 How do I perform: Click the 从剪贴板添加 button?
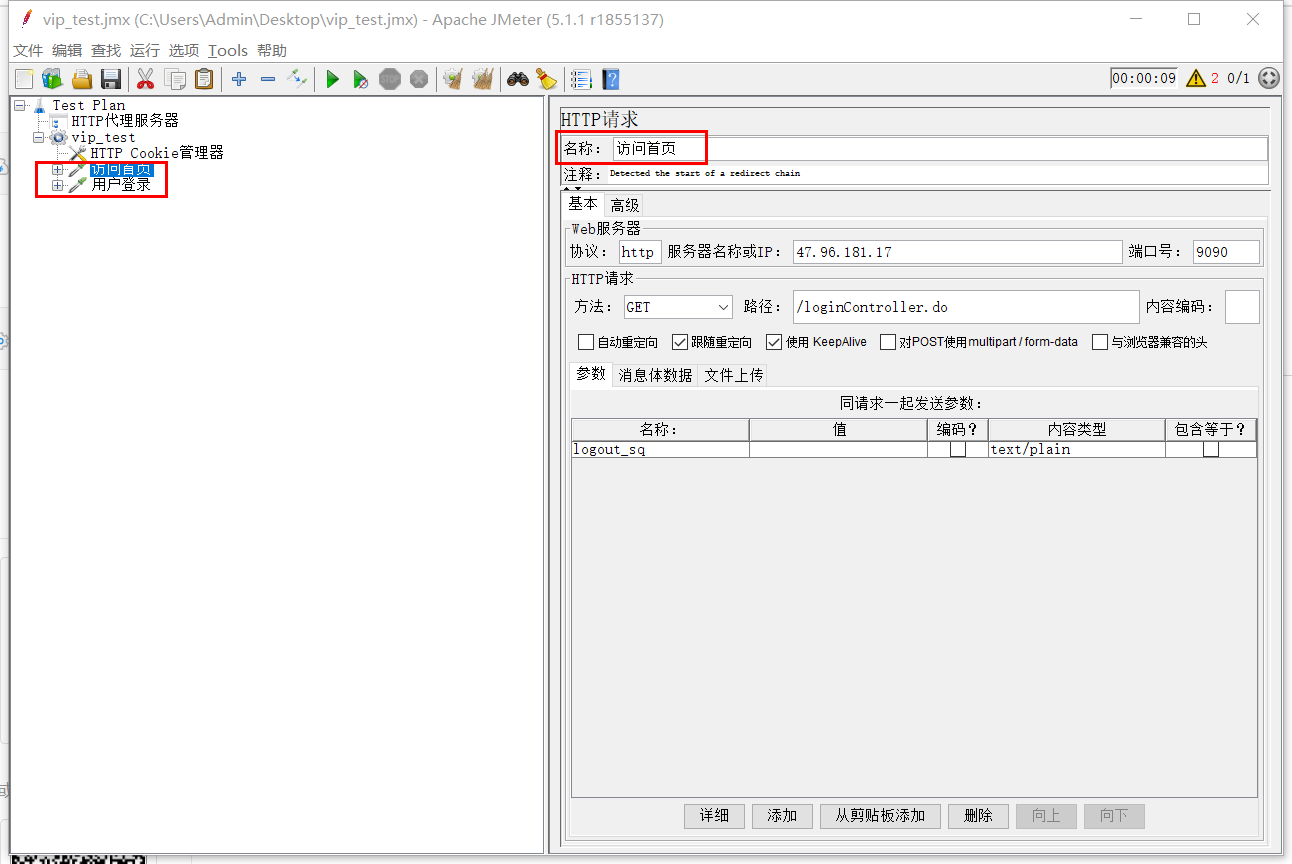tap(880, 816)
